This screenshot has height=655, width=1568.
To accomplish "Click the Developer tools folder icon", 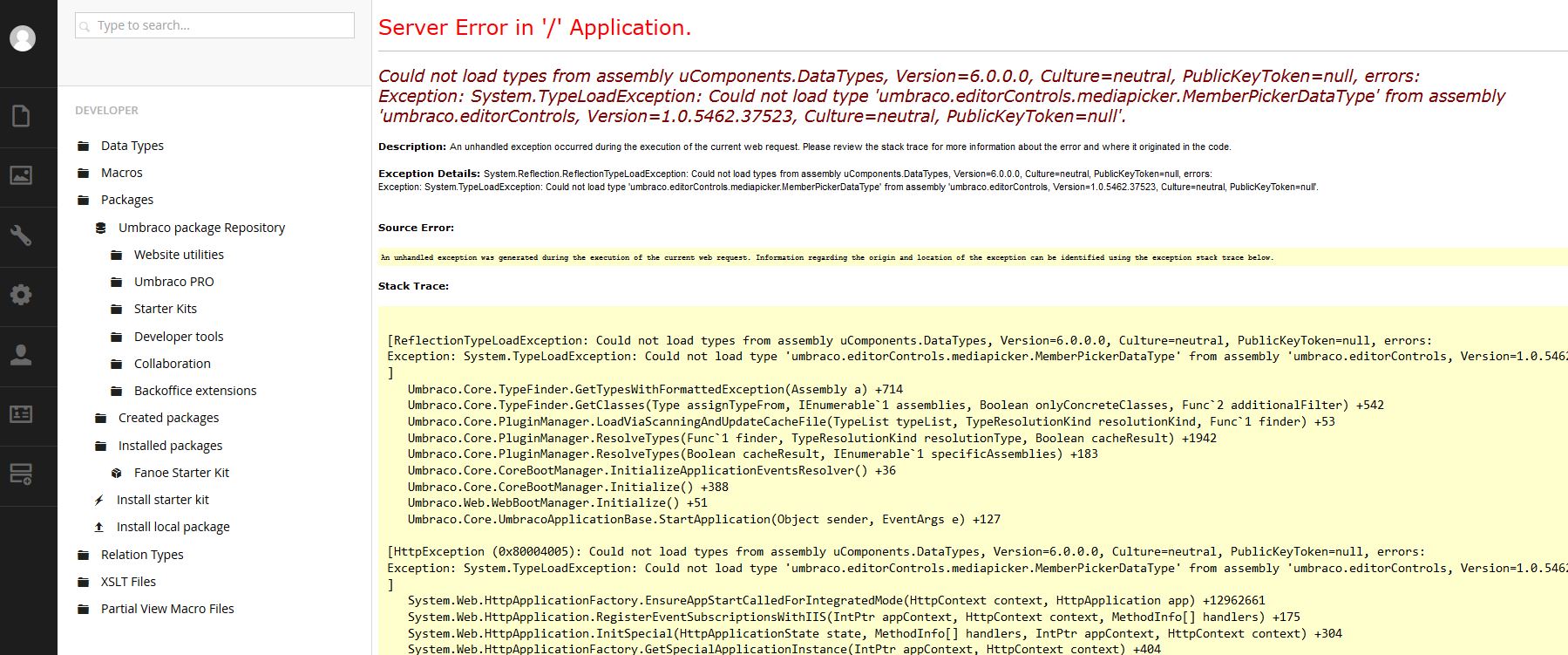I will click(x=117, y=337).
